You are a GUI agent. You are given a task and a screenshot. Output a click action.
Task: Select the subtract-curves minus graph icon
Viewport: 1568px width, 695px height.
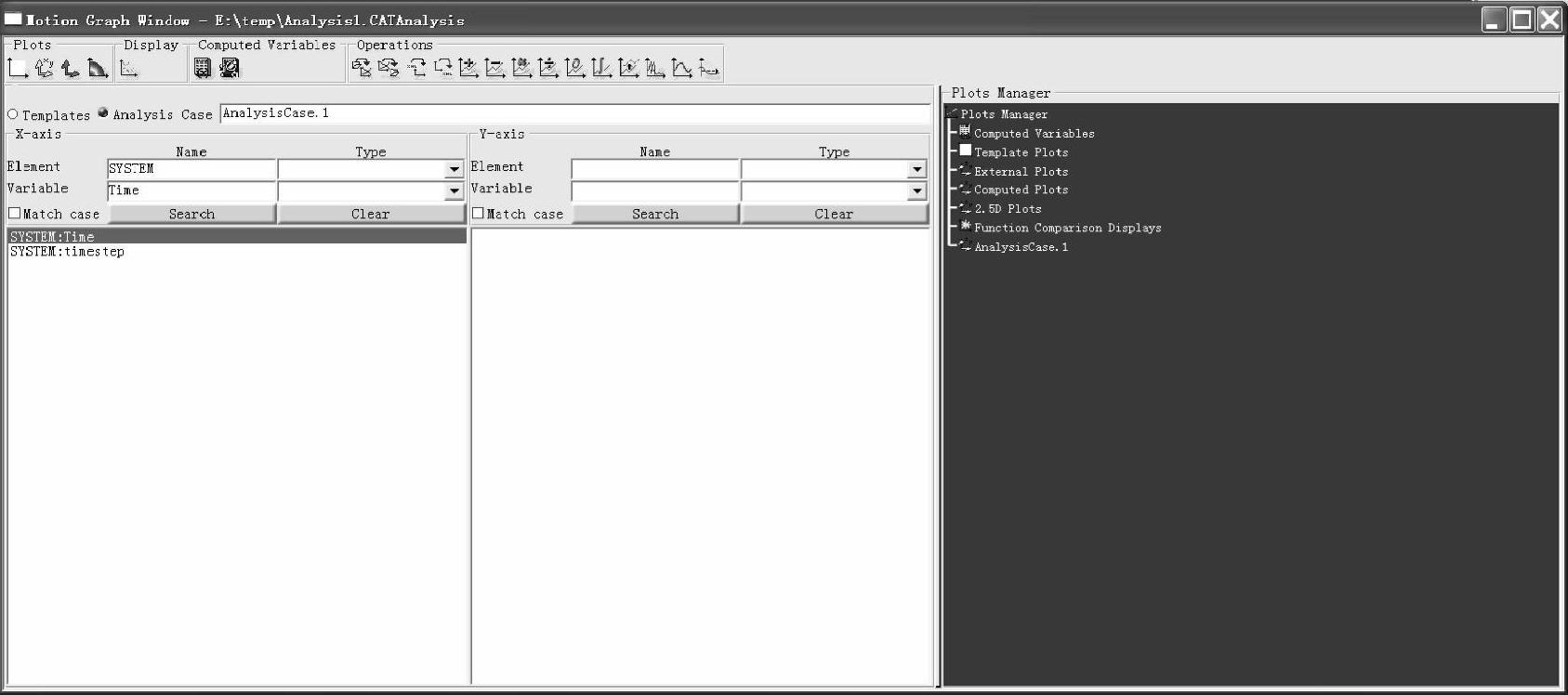(x=495, y=68)
